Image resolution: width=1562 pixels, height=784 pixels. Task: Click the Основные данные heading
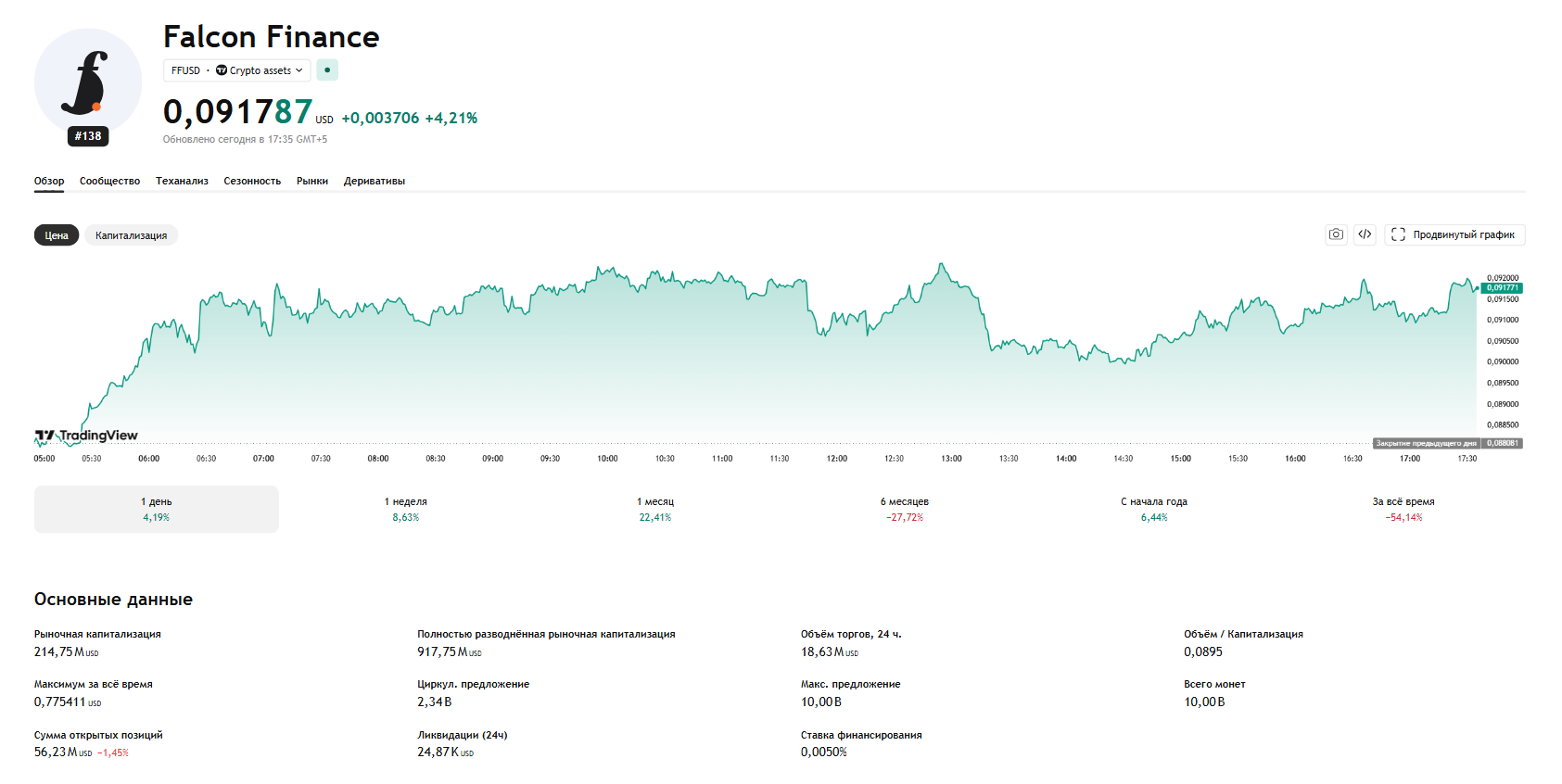113,600
